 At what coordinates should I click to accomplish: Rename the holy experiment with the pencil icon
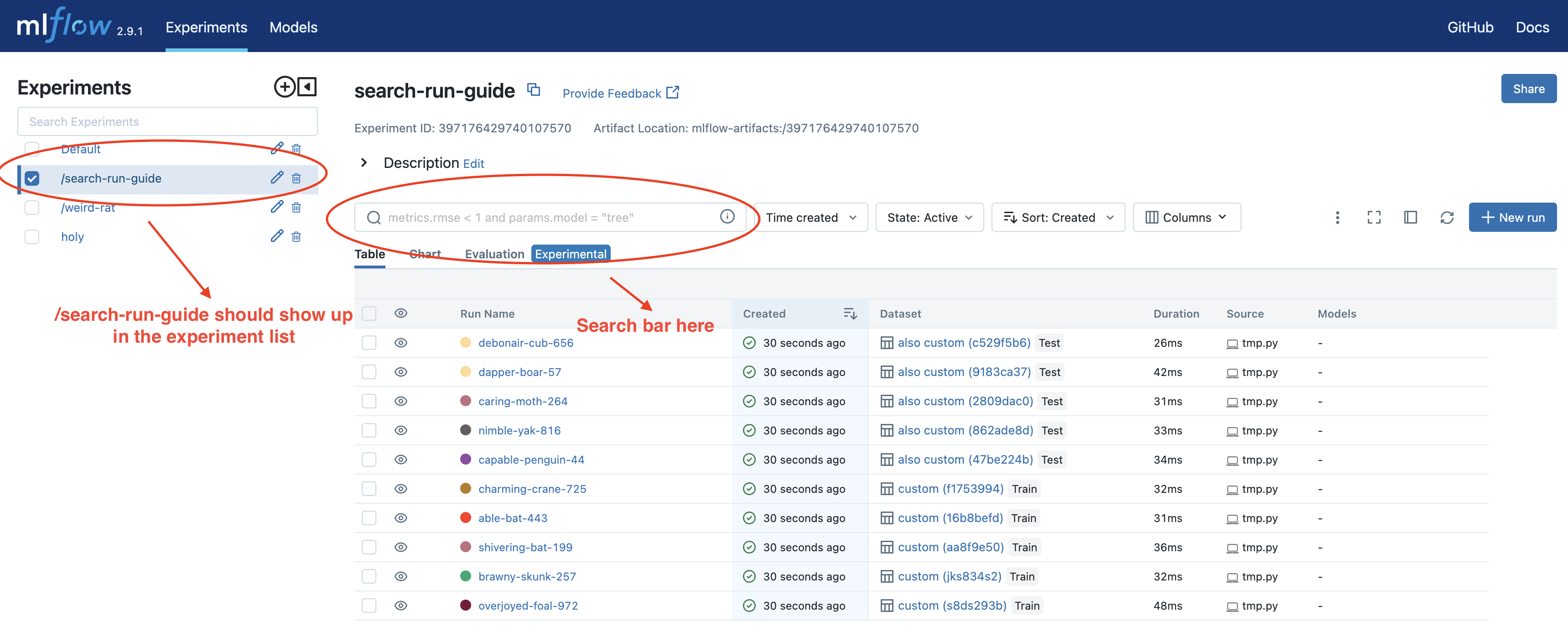pos(277,236)
